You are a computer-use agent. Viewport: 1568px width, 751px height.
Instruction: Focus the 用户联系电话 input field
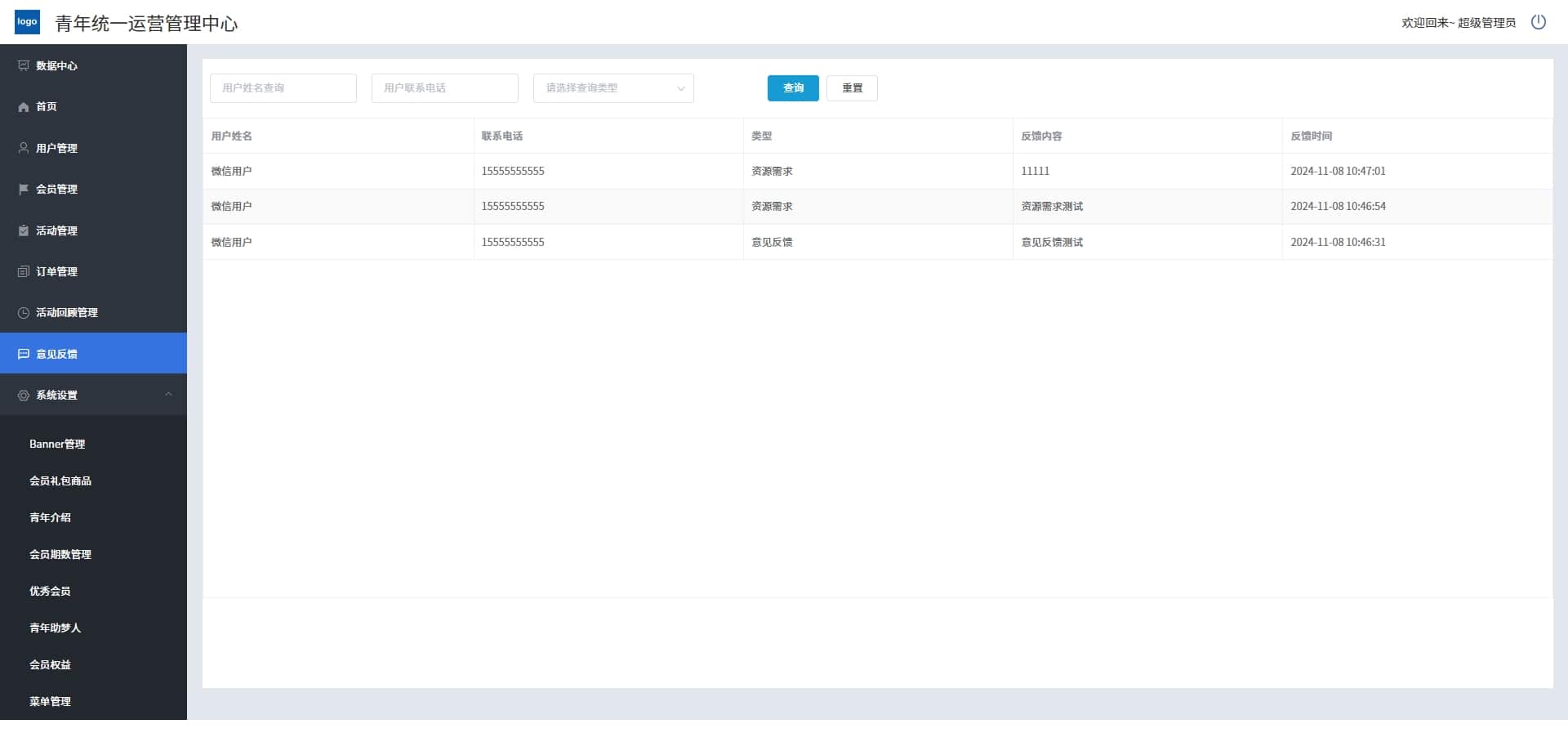click(x=445, y=88)
